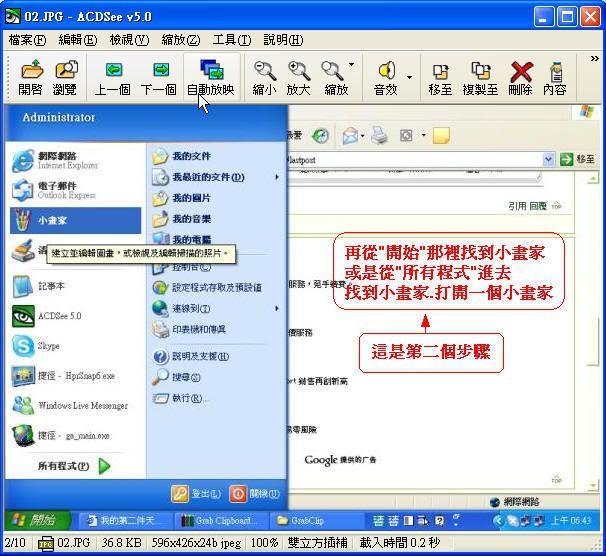Image resolution: width=606 pixels, height=556 pixels.
Task: Open the 編輯(E) menu
Action: (x=78, y=40)
